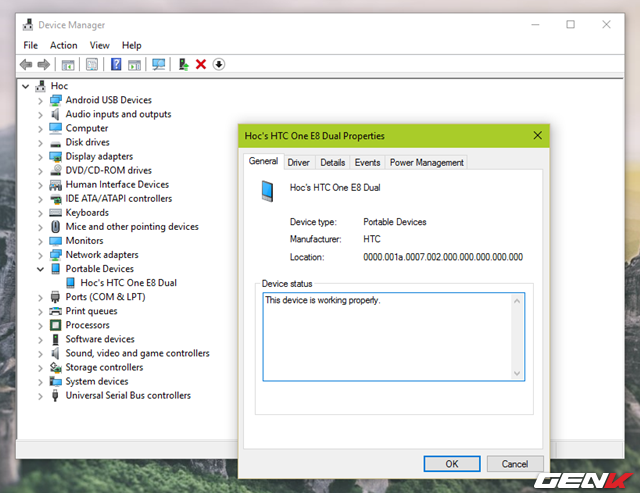This screenshot has width=640, height=493.
Task: Click the Audio inputs and outputs speaker icon
Action: tap(56, 114)
